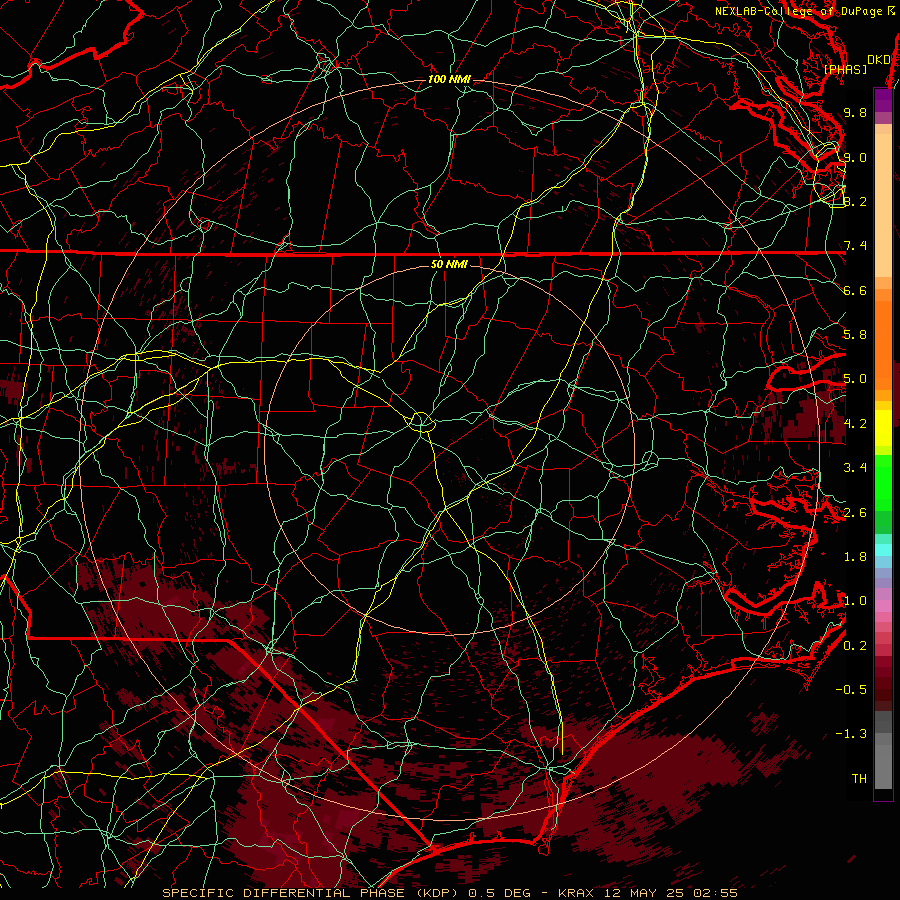Click the 9.0 value on color scale
Viewport: 900px width, 900px height.
855,157
